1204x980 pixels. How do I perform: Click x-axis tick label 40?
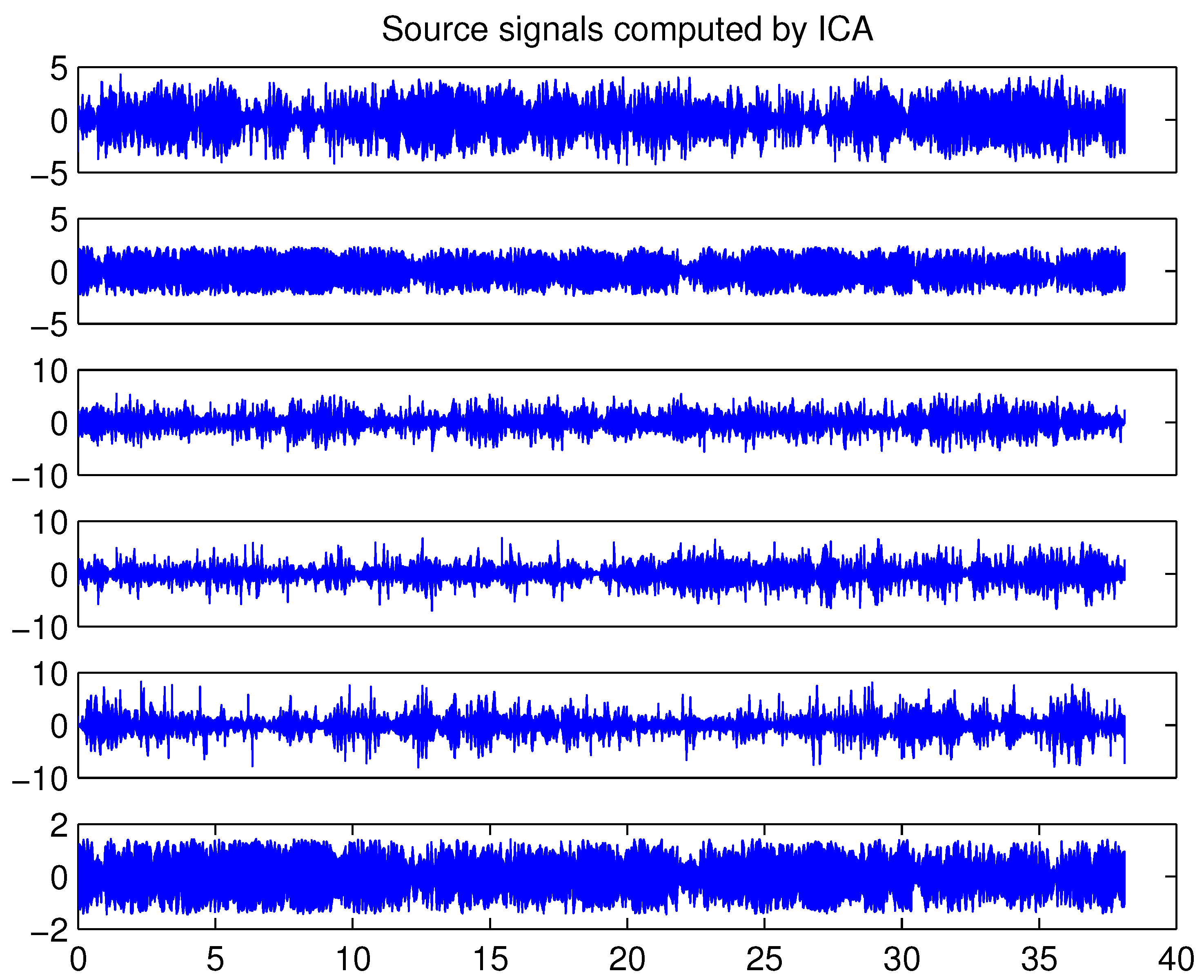point(1176,959)
